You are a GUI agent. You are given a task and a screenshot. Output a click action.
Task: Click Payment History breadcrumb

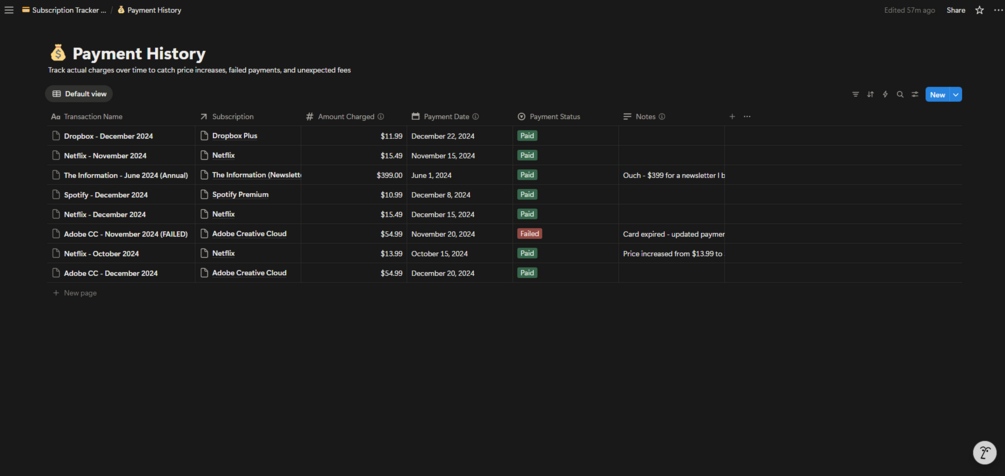[x=149, y=10]
